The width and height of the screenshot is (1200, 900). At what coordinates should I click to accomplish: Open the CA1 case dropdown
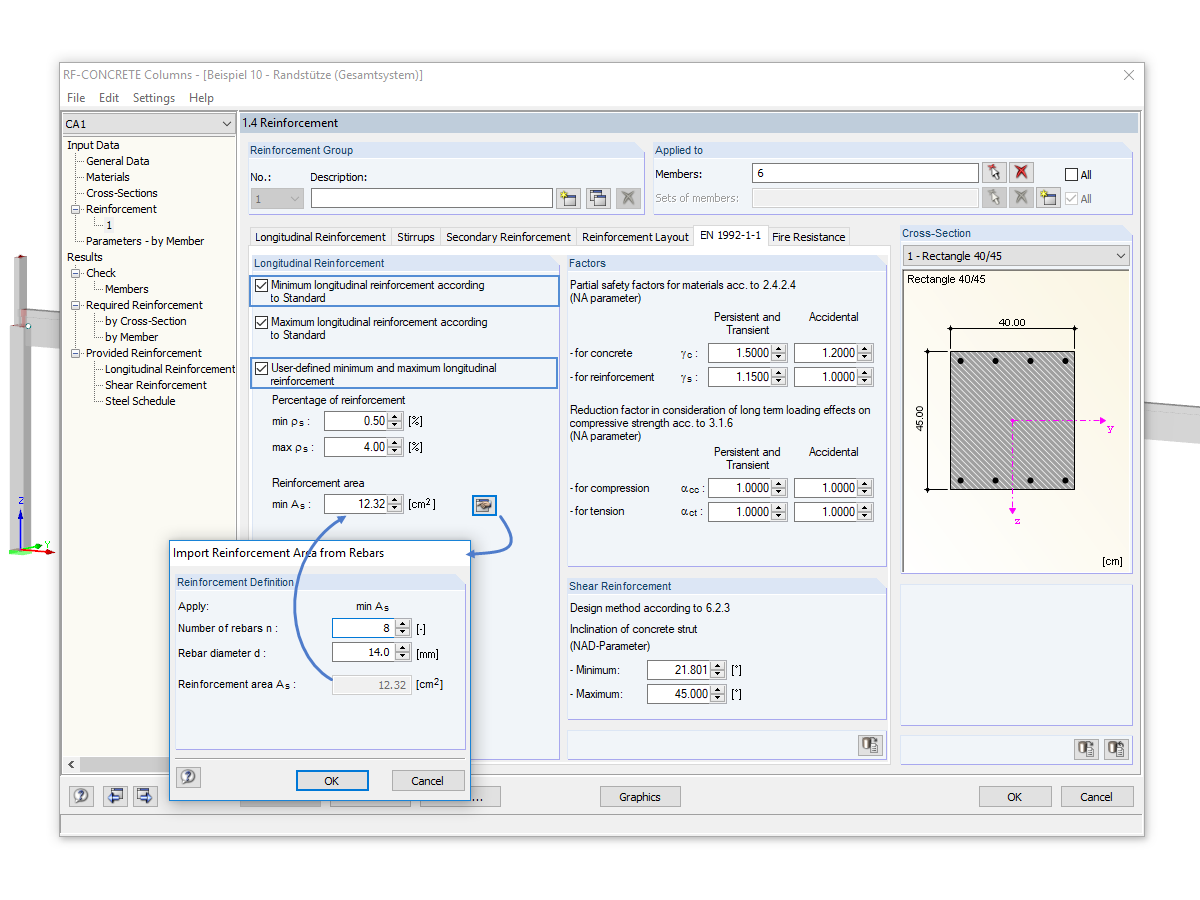226,123
